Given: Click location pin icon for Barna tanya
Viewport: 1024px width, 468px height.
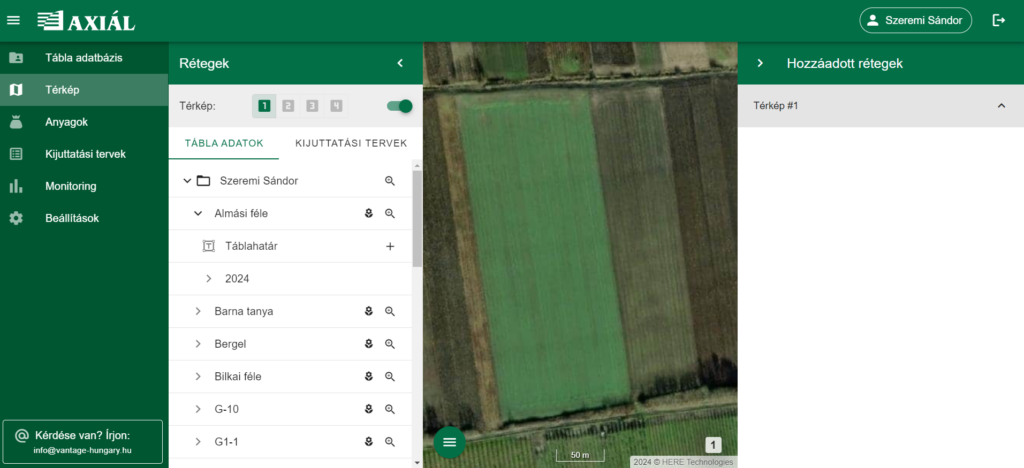Looking at the screenshot, I should [368, 312].
